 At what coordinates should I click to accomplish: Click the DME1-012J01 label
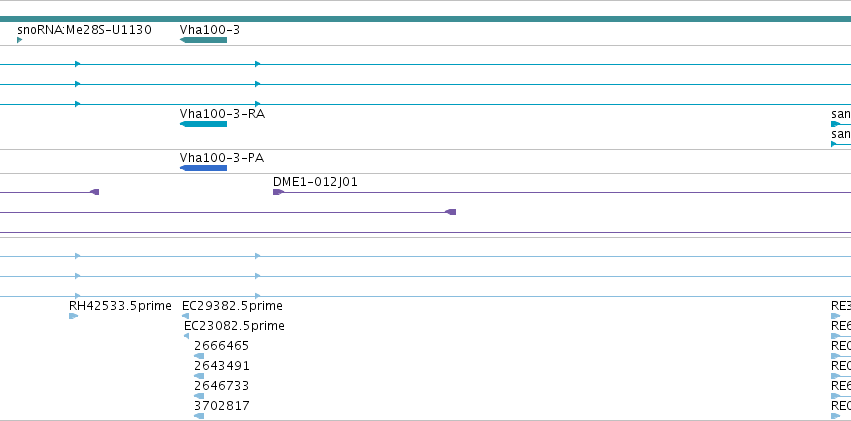coord(315,182)
